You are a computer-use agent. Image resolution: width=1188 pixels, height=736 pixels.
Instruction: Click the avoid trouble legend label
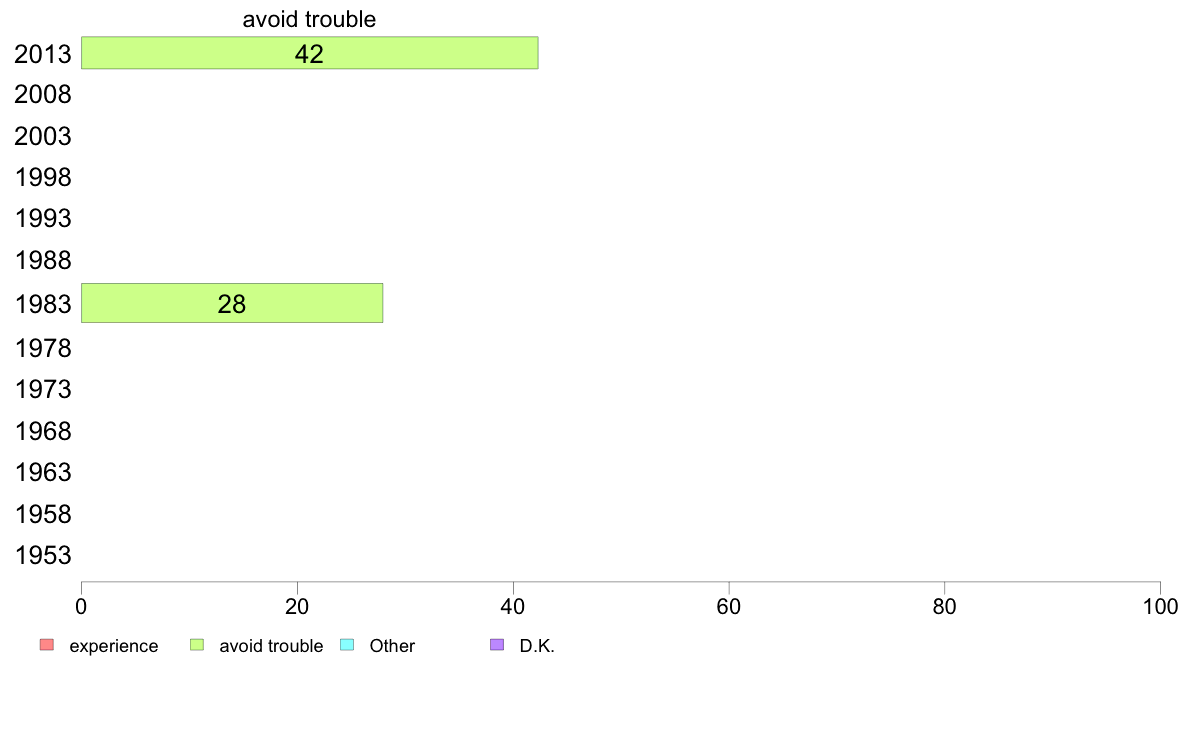(271, 646)
